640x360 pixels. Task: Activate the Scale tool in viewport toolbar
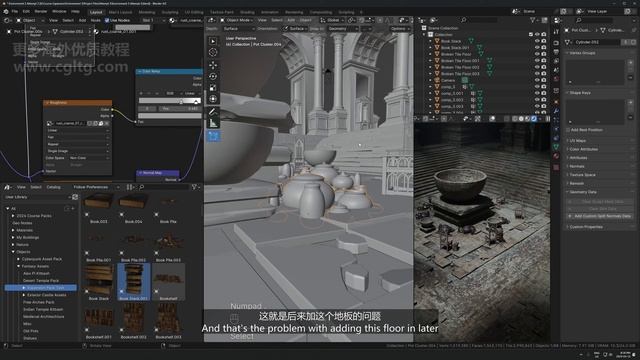(213, 88)
